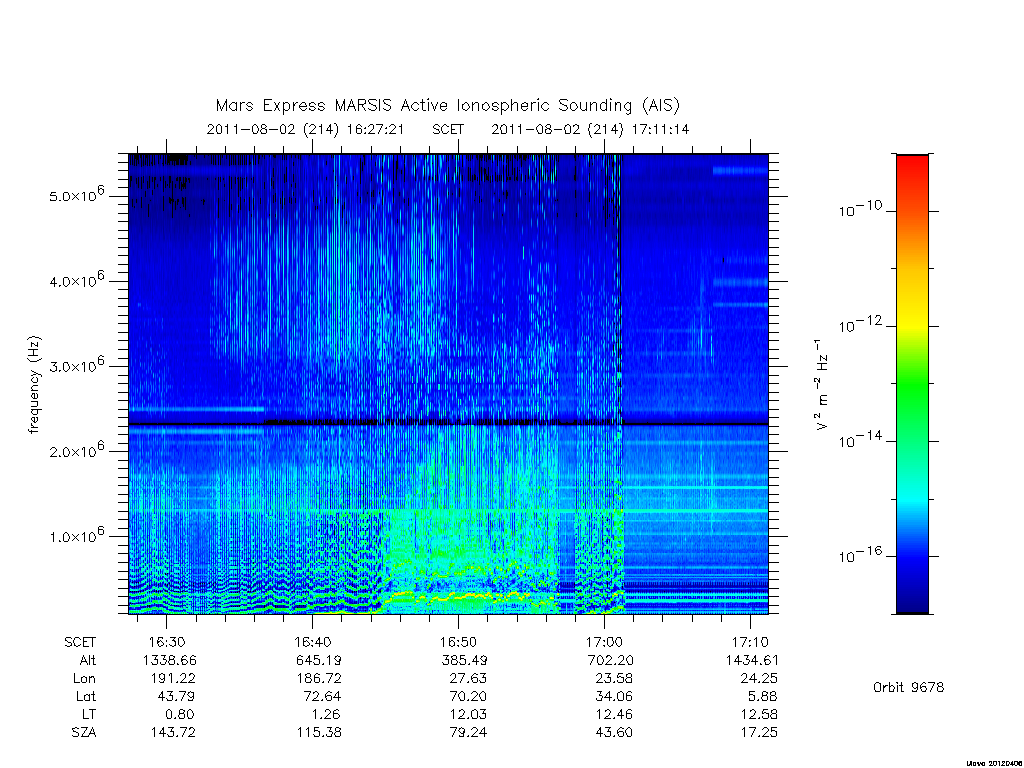Select latitude value 72.64
Screen dimensions: 1024x768
point(322,696)
